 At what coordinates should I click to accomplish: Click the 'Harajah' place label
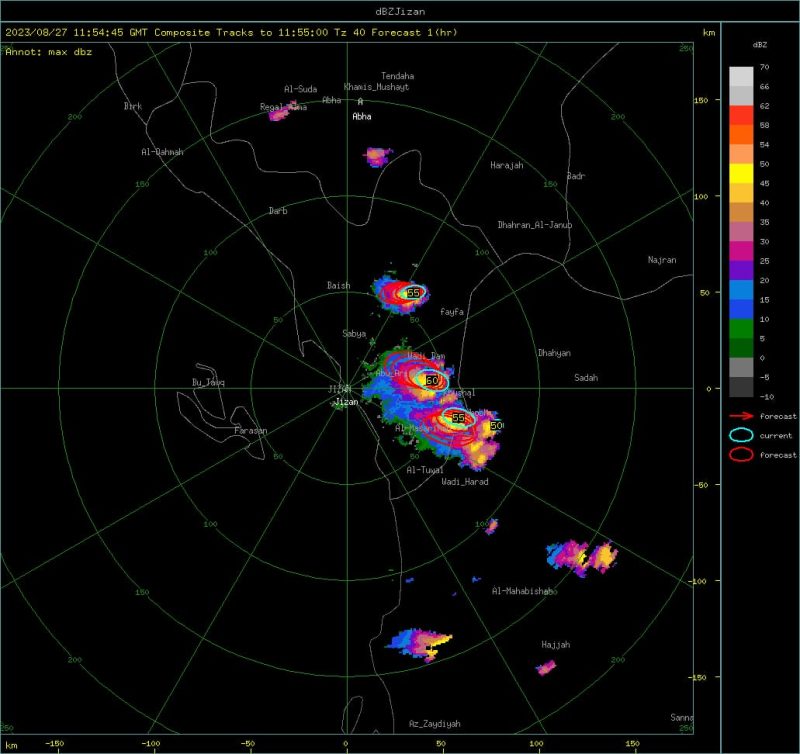pos(507,165)
